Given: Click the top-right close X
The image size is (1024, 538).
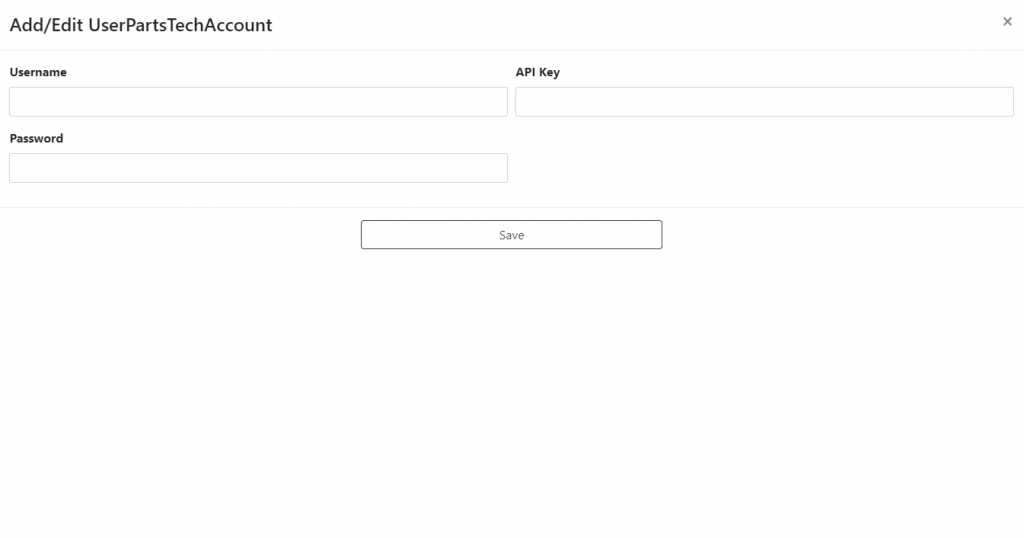Looking at the screenshot, I should pos(1007,22).
